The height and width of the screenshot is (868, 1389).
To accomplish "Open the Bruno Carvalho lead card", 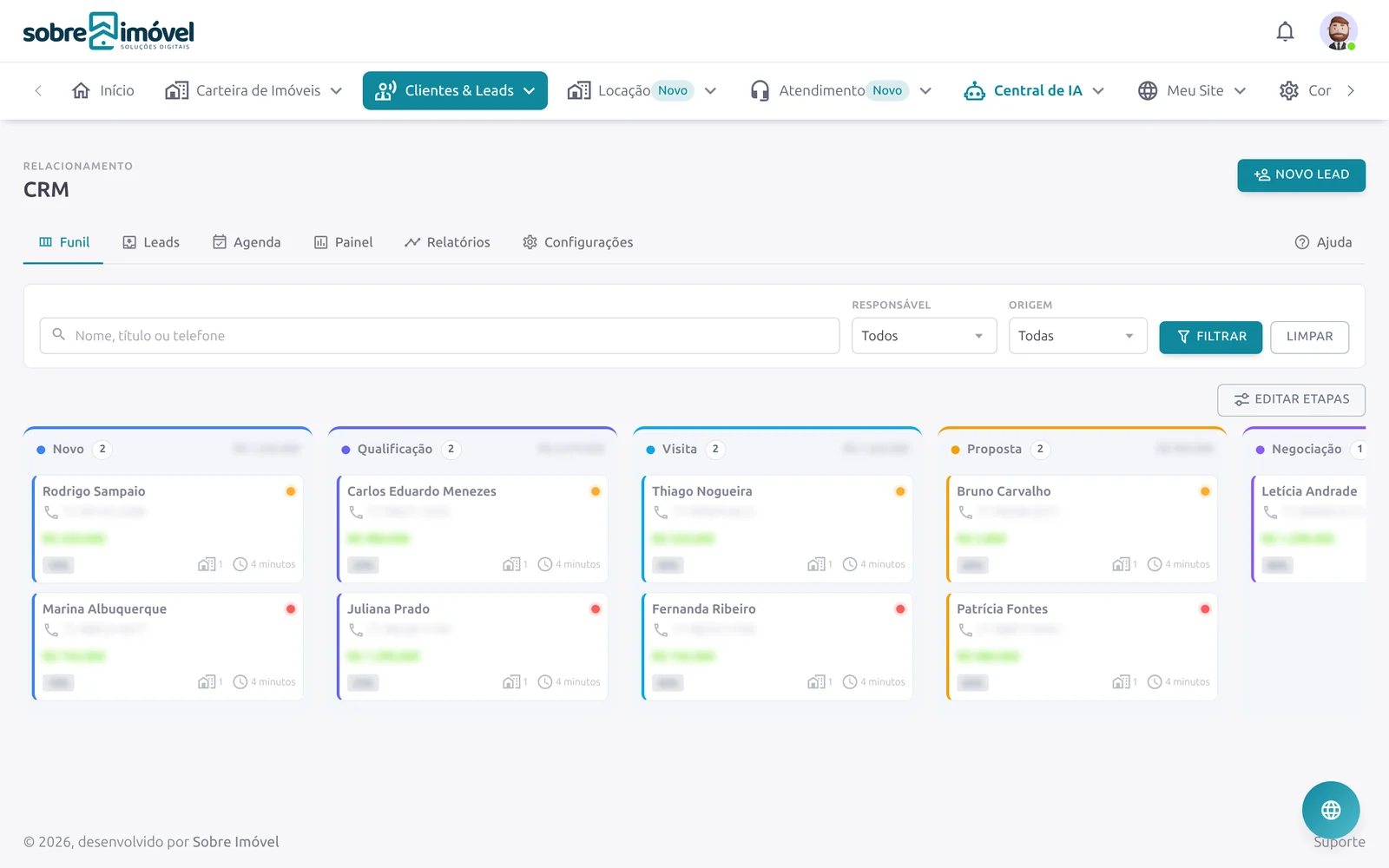I will click(x=1082, y=529).
